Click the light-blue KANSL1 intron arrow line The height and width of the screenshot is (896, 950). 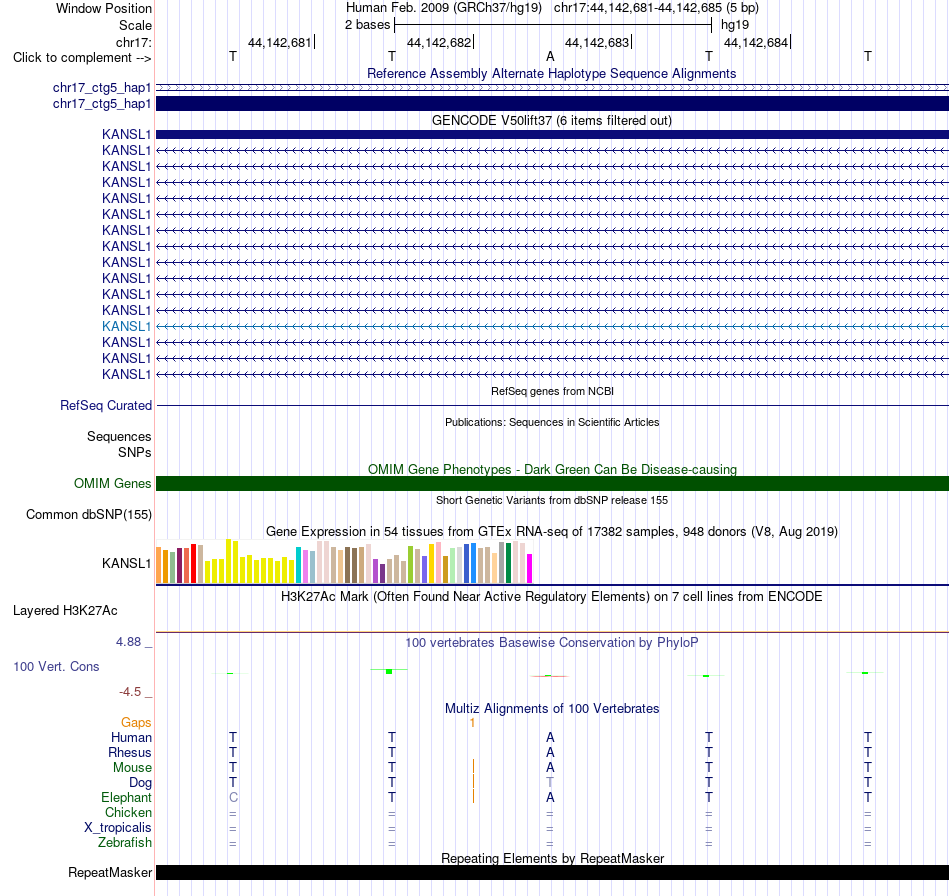pyautogui.click(x=552, y=327)
